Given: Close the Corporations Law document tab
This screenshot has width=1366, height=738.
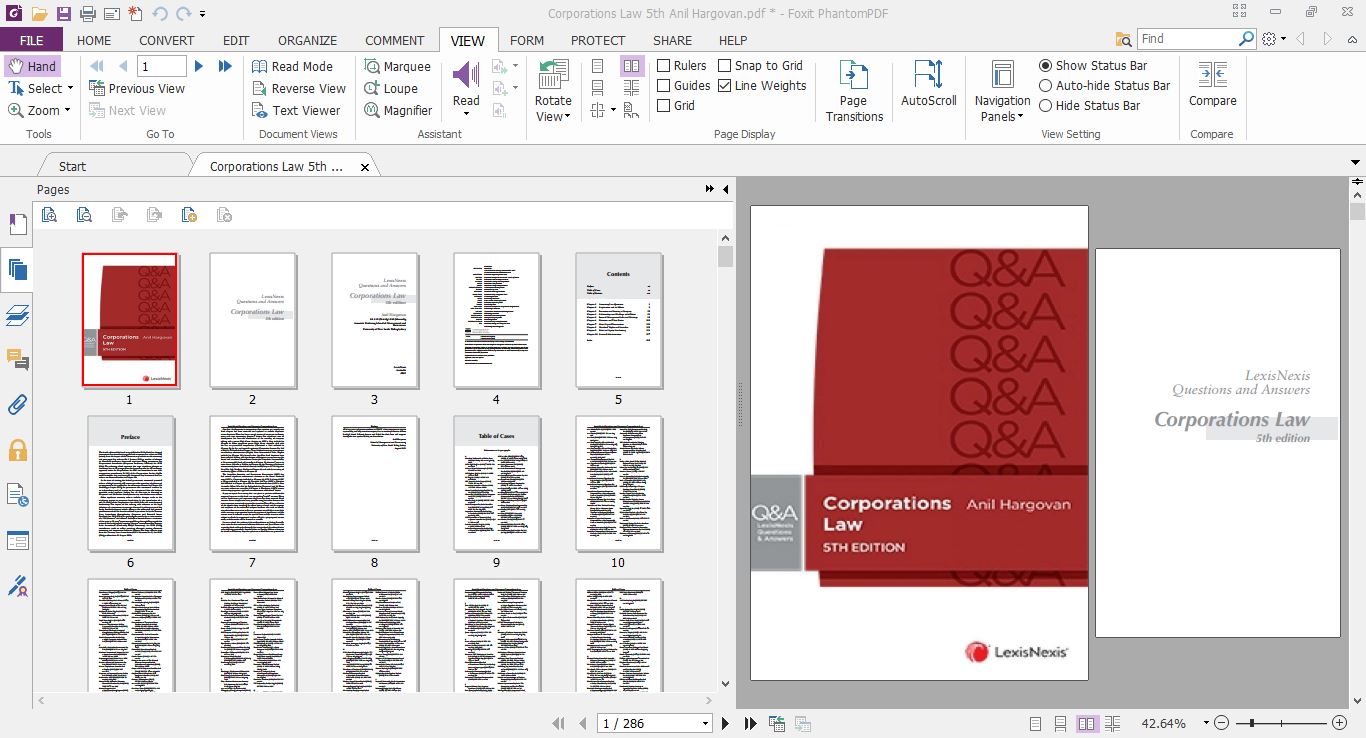Looking at the screenshot, I should pyautogui.click(x=365, y=167).
